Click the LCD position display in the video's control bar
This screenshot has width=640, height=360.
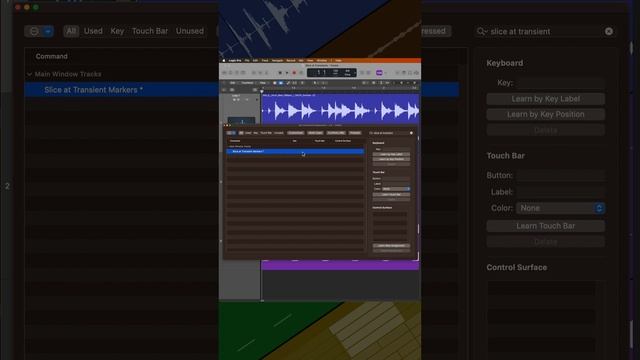coord(331,73)
